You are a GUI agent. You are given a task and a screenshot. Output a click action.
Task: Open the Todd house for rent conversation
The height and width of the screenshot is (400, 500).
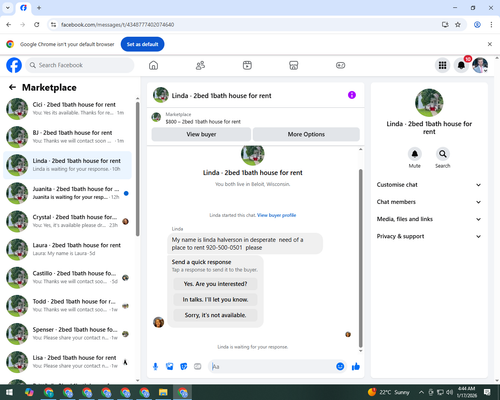point(67,306)
